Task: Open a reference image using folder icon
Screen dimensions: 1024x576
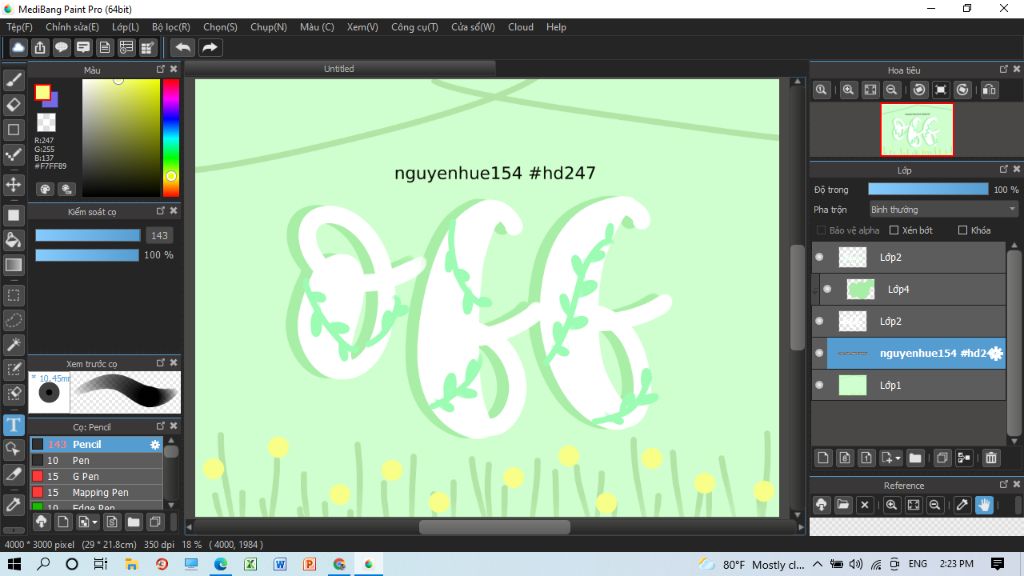Action: pyautogui.click(x=843, y=505)
